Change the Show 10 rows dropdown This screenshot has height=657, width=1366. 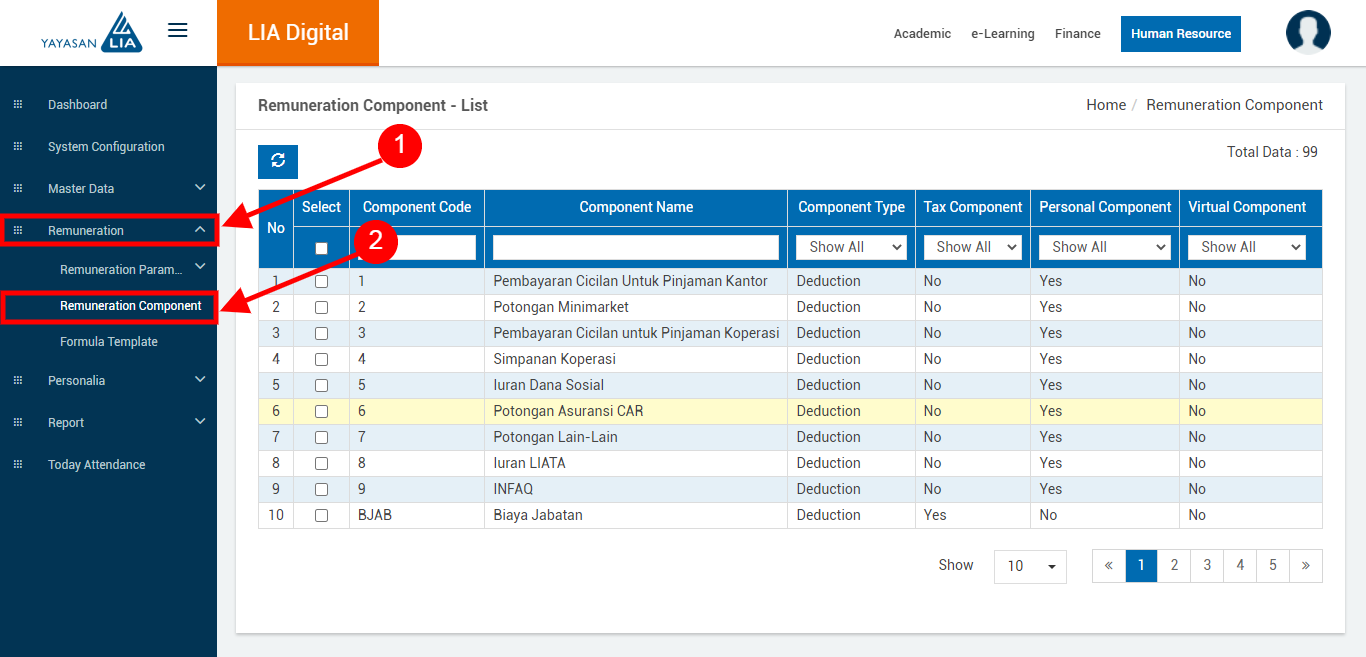click(1030, 567)
